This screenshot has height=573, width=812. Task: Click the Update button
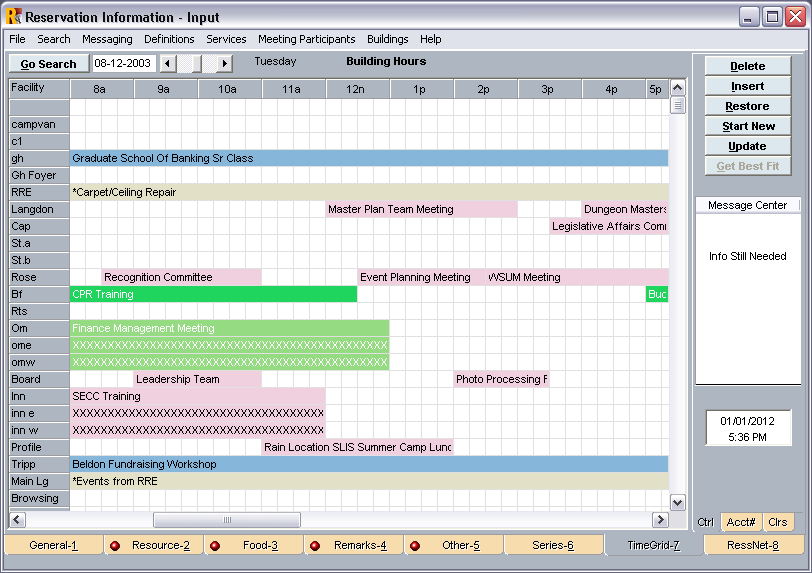(747, 146)
